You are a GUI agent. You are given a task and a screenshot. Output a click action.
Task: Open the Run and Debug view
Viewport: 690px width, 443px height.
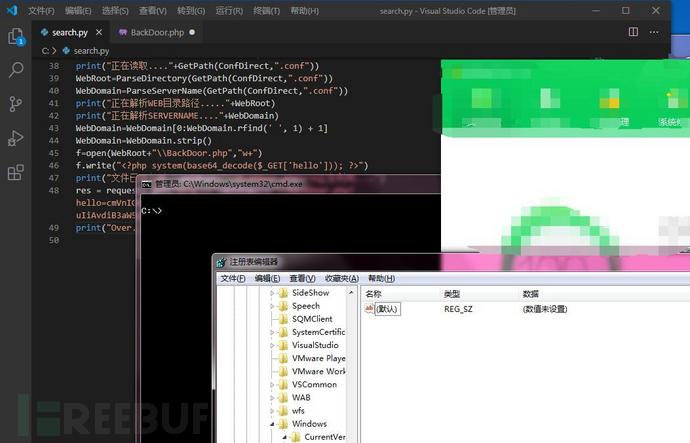tap(16, 138)
